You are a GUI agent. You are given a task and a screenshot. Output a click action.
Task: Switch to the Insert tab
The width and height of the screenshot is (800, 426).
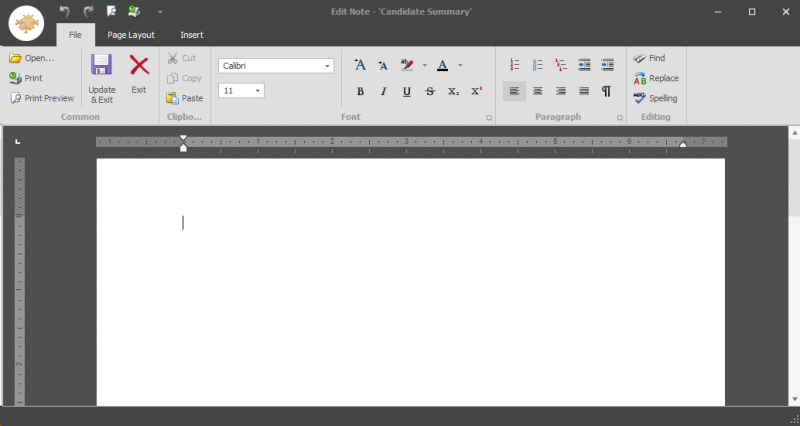(x=191, y=35)
